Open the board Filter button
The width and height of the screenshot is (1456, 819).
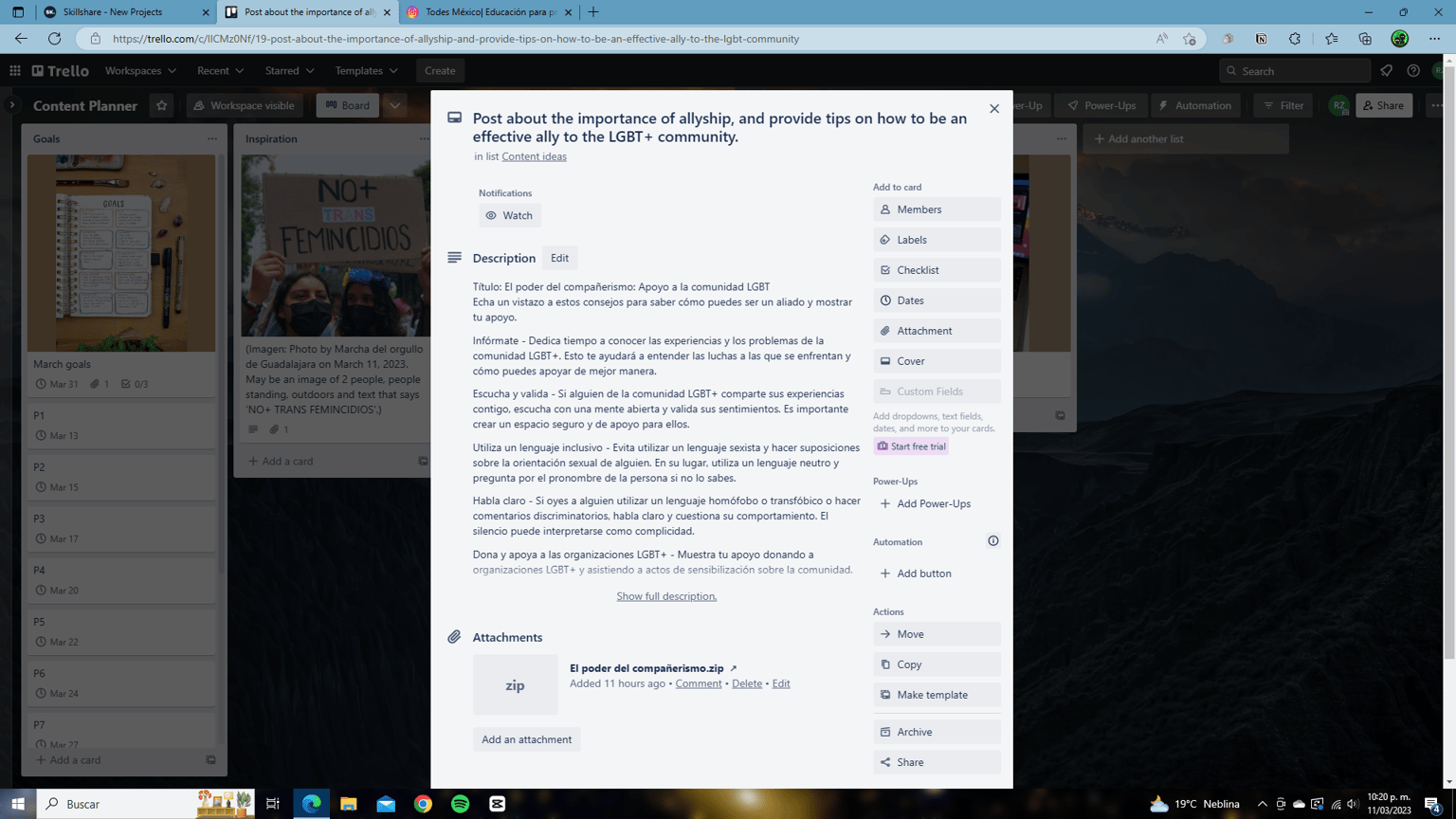click(1284, 105)
